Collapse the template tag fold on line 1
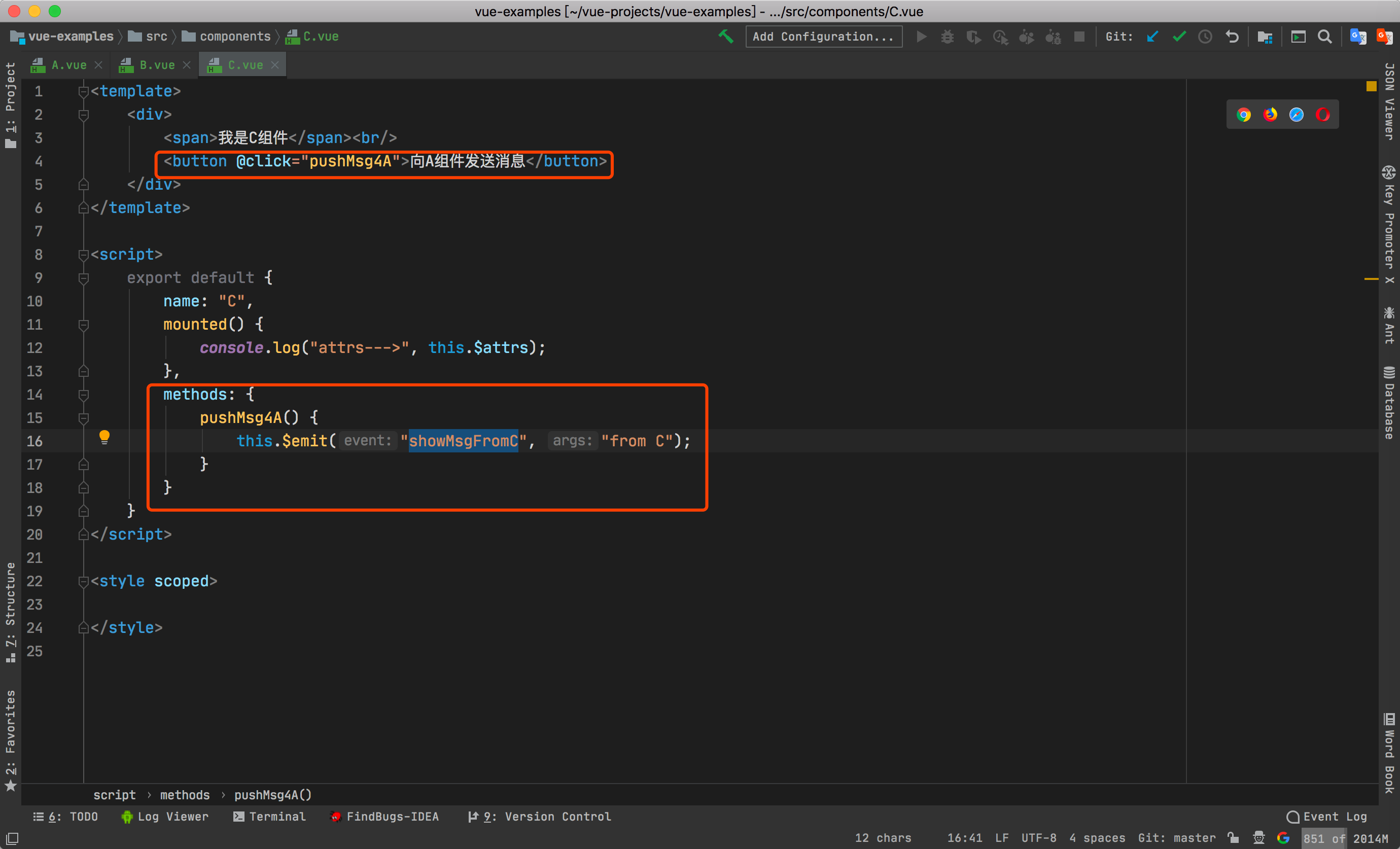The height and width of the screenshot is (849, 1400). tap(84, 91)
